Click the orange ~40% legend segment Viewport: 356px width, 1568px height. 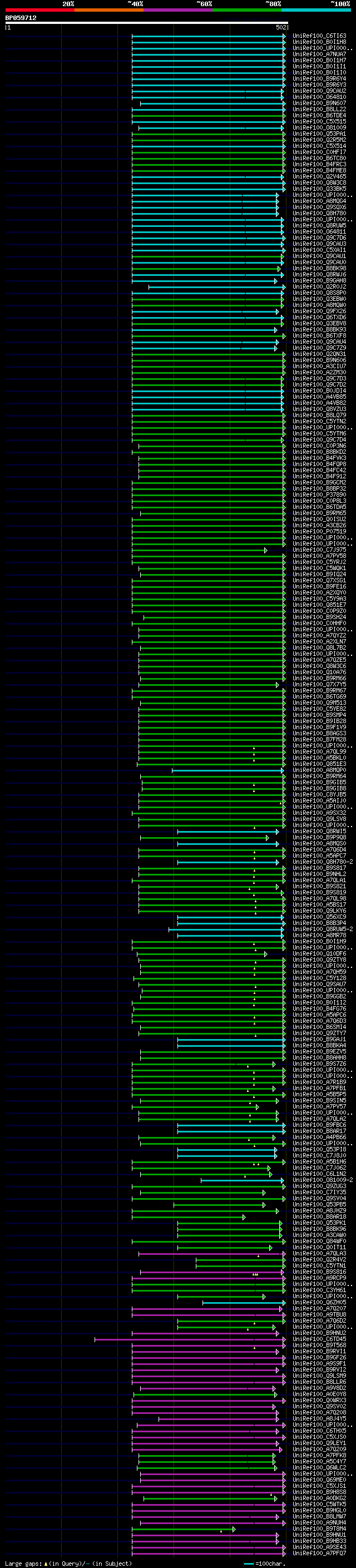pos(109,10)
